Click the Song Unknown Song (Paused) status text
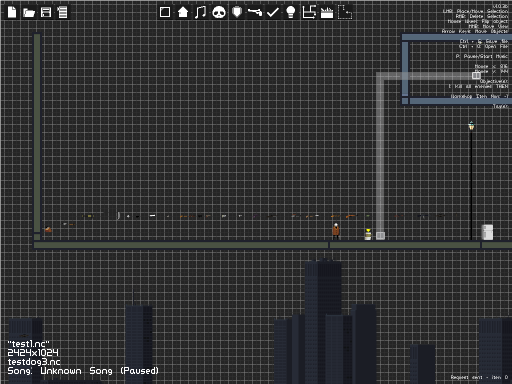Image resolution: width=512 pixels, height=384 pixels. (x=83, y=371)
